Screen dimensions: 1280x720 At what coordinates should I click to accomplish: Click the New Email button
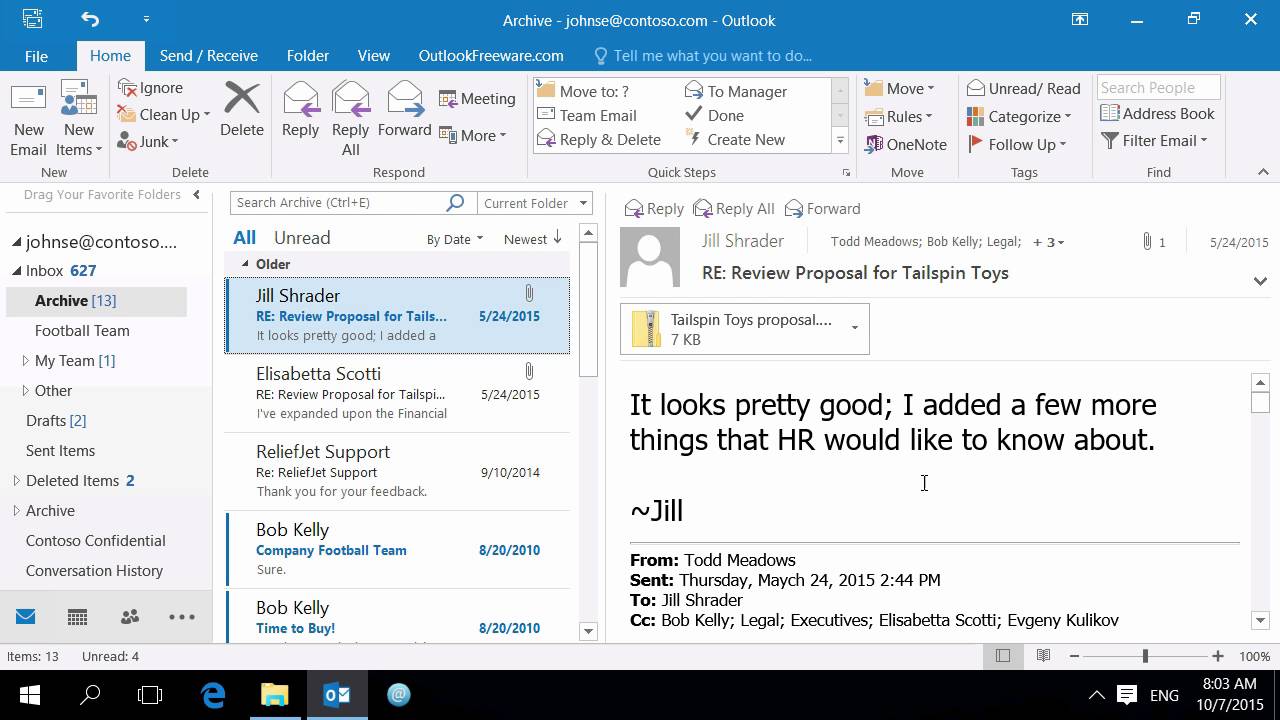click(28, 120)
